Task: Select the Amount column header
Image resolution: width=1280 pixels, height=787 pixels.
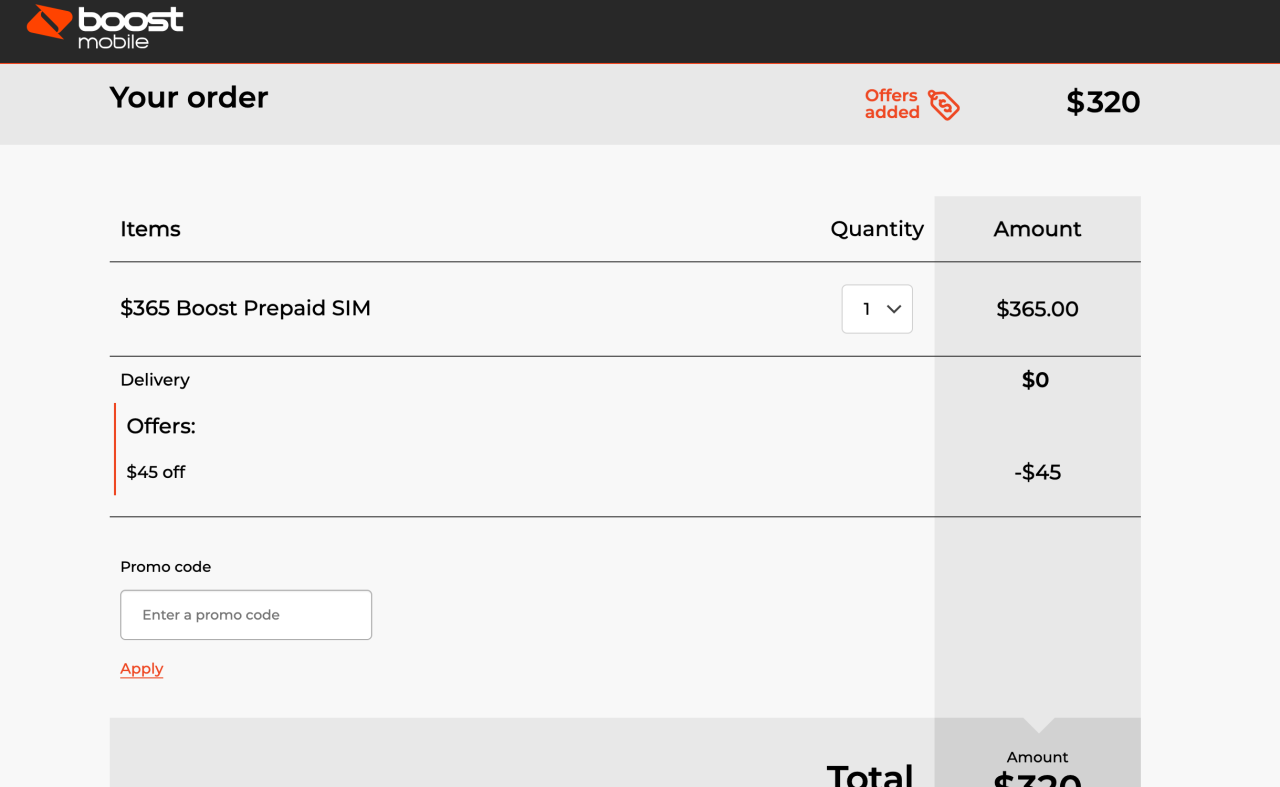Action: coord(1037,229)
